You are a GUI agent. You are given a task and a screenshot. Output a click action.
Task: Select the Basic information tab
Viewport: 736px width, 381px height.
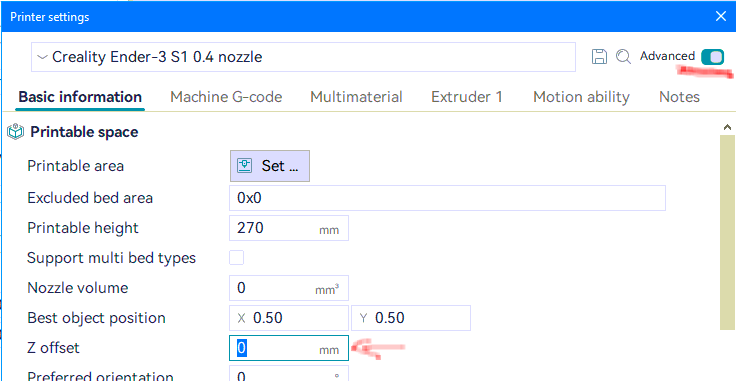pos(80,97)
